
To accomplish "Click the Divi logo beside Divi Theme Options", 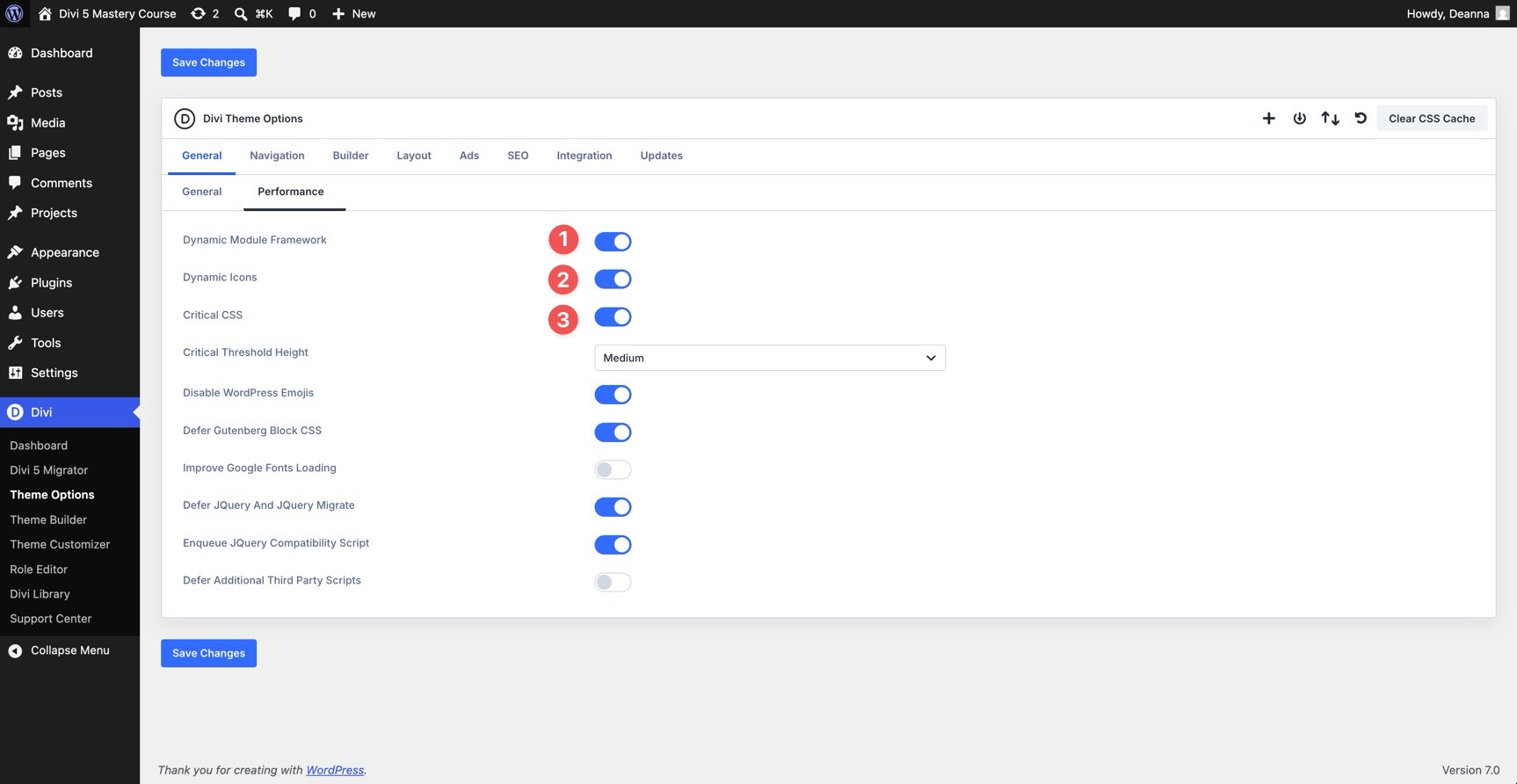I will coord(185,119).
